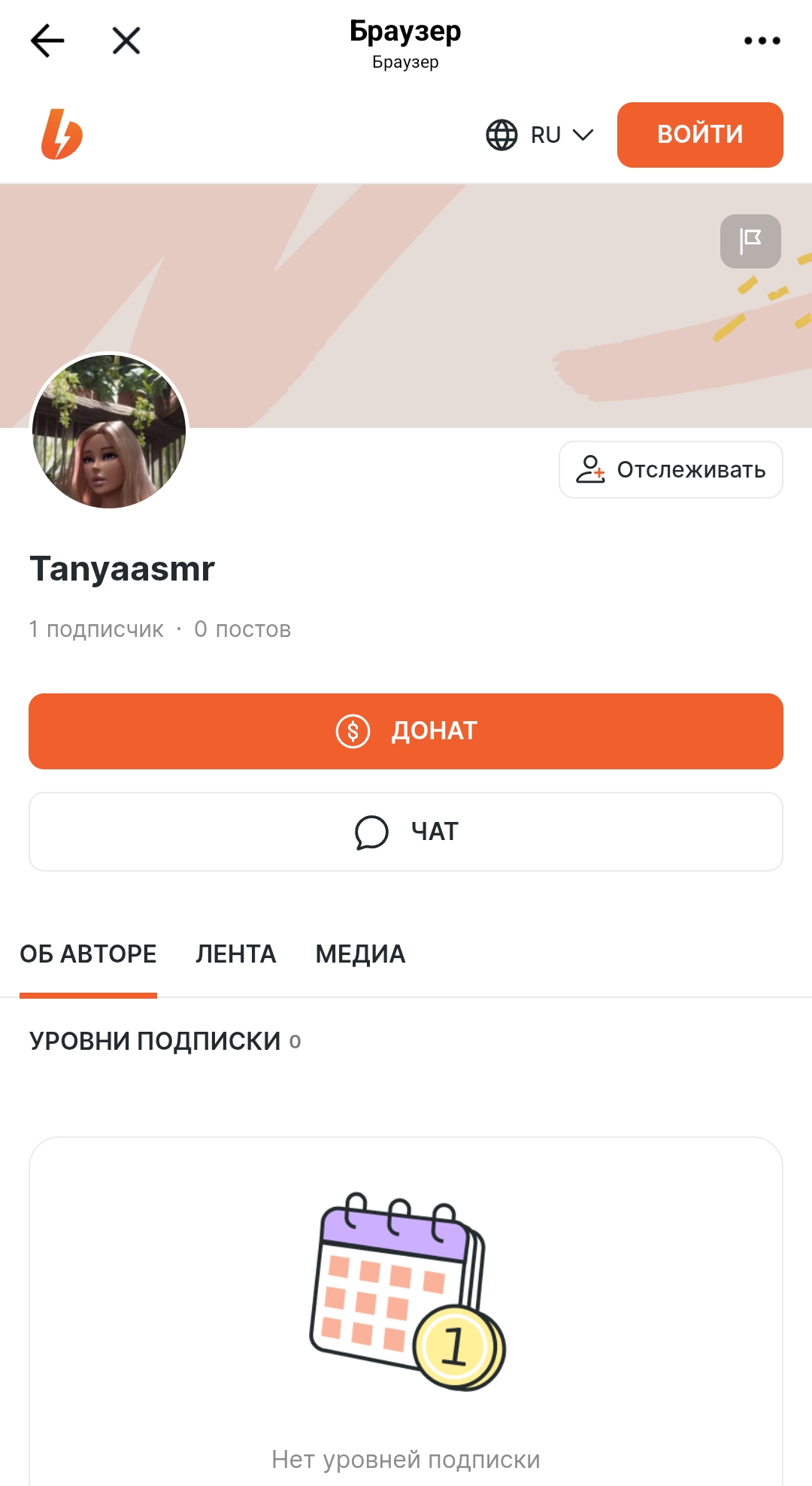Switch to the ЛЕНТА tab
This screenshot has height=1486, width=812.
pos(236,954)
